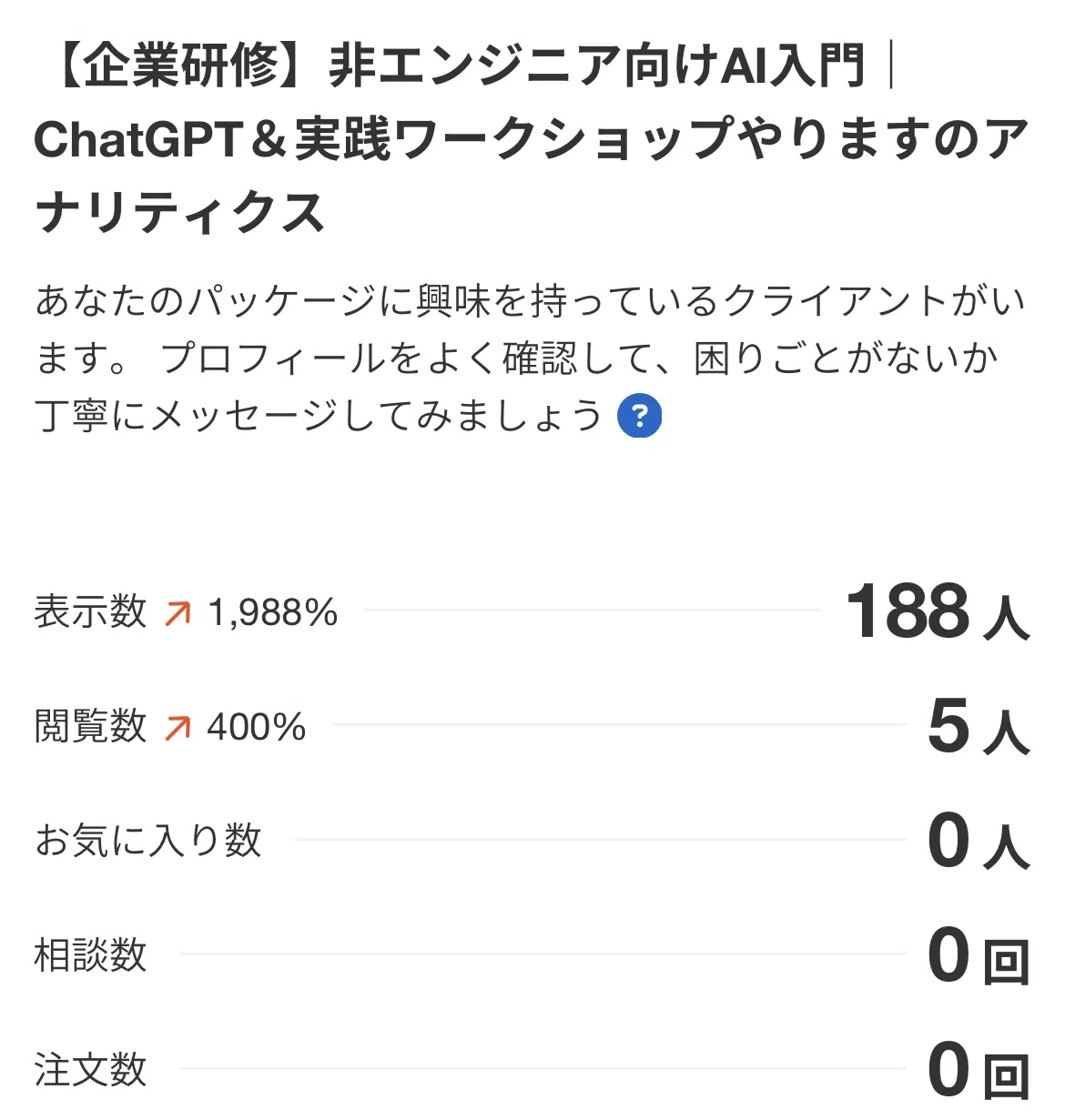
Task: Click the orange arrow beside 表示数
Action: 177,614
